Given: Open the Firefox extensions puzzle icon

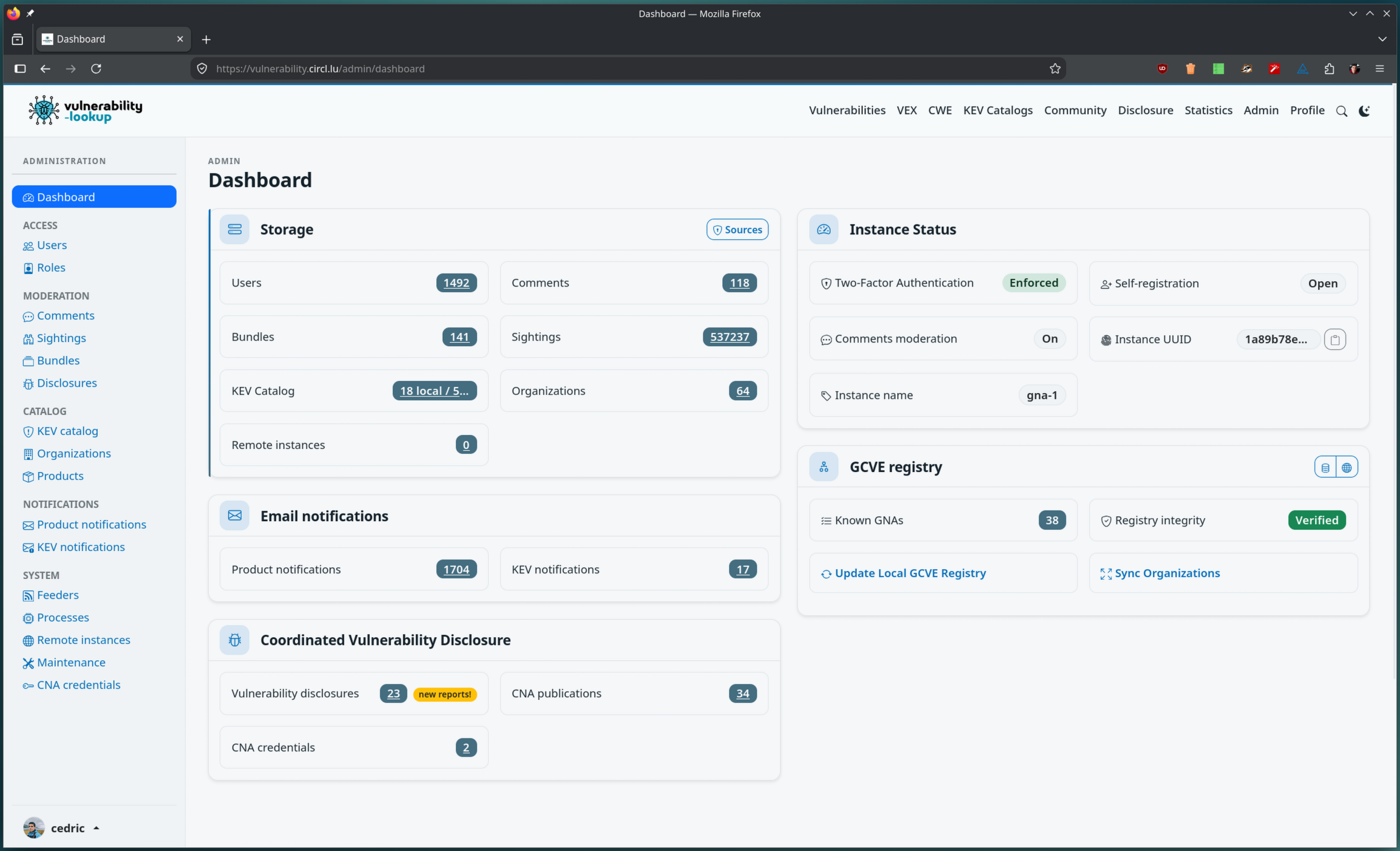Looking at the screenshot, I should (x=1329, y=69).
